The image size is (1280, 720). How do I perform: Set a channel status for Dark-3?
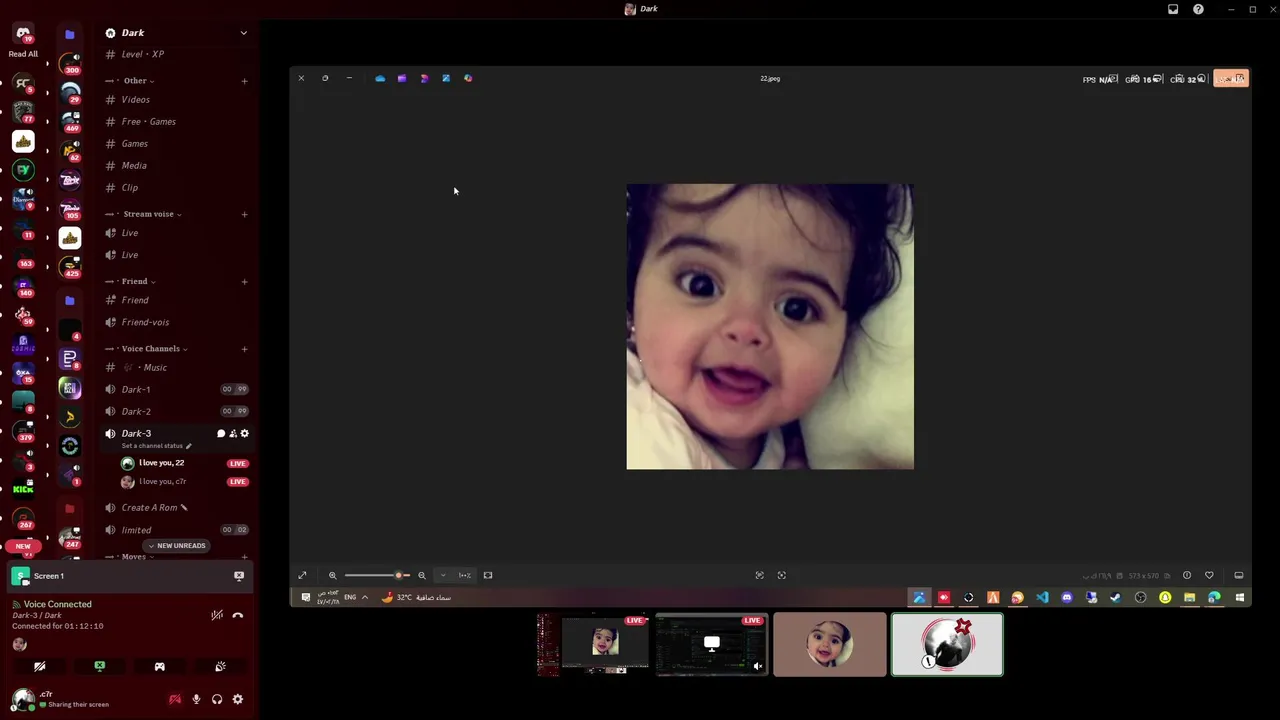point(157,446)
